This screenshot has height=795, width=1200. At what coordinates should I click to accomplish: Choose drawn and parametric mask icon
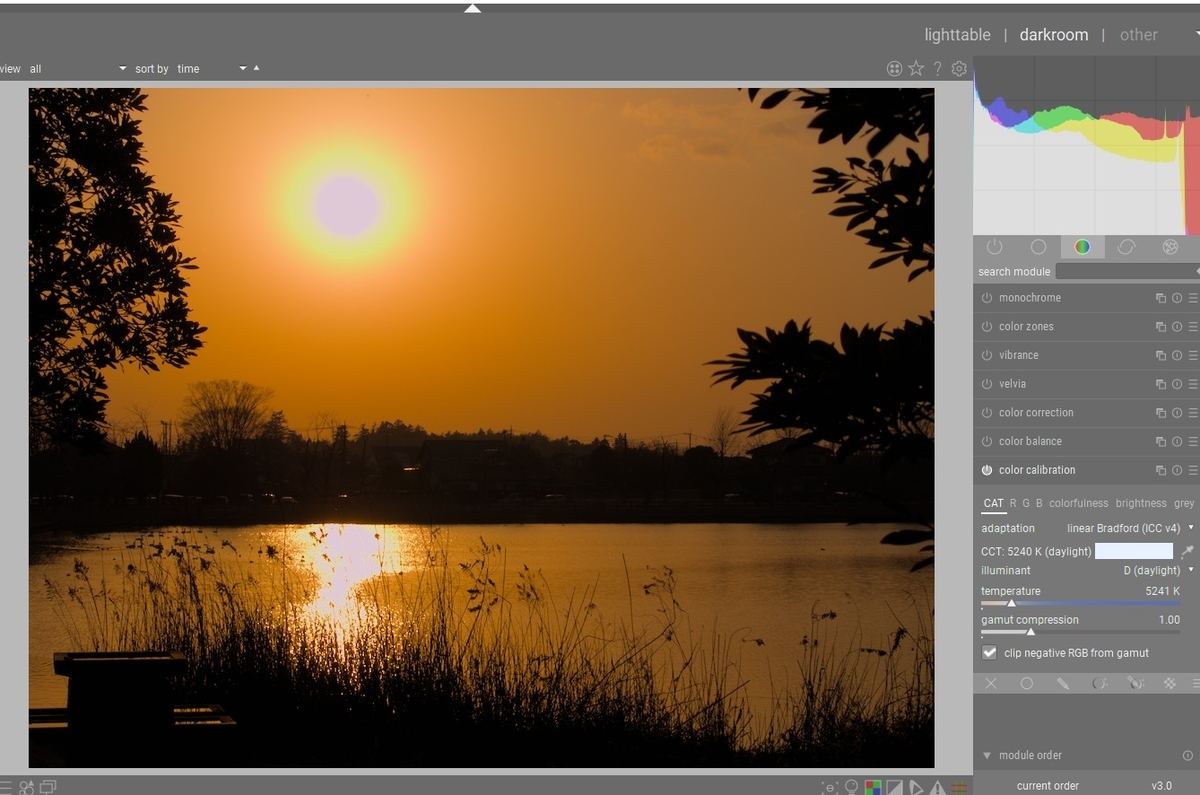(1135, 684)
